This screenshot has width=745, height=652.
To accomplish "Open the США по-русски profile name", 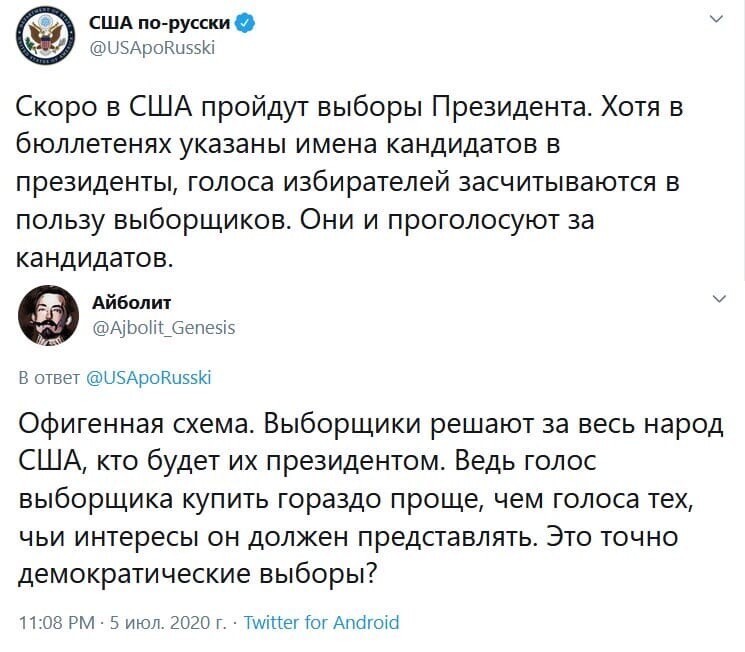I will pyautogui.click(x=160, y=23).
